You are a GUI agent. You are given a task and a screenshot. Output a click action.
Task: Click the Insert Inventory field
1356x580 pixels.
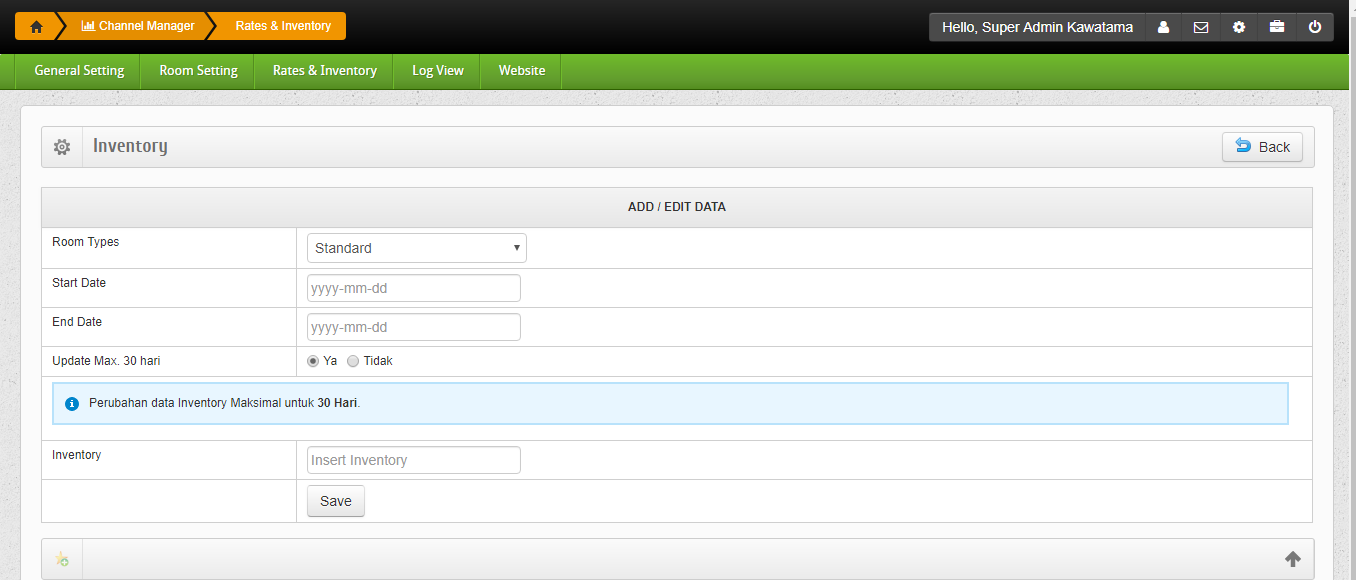413,460
